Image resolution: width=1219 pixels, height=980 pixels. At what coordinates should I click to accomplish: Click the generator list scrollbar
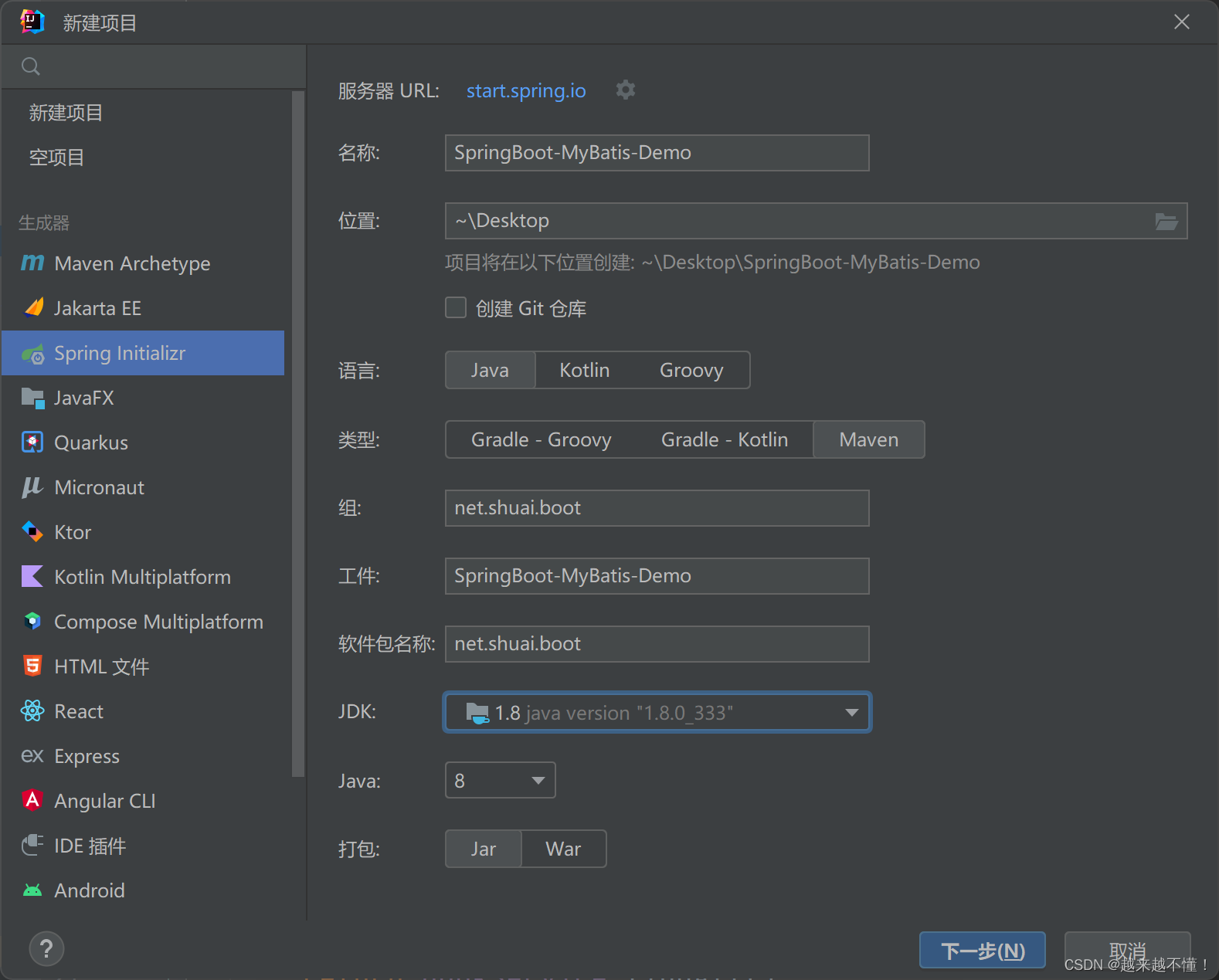coord(298,434)
